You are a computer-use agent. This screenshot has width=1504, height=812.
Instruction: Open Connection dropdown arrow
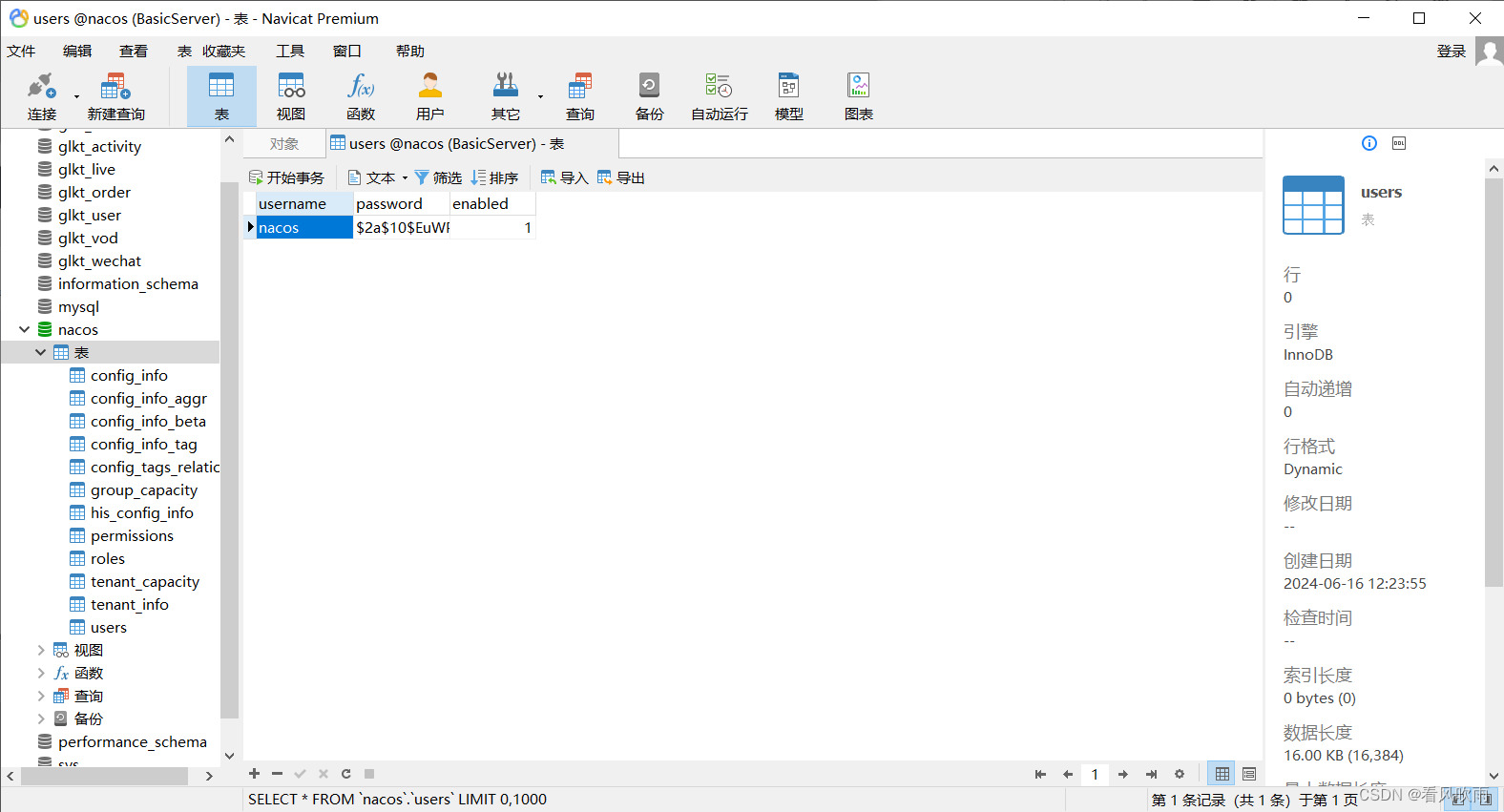76,96
